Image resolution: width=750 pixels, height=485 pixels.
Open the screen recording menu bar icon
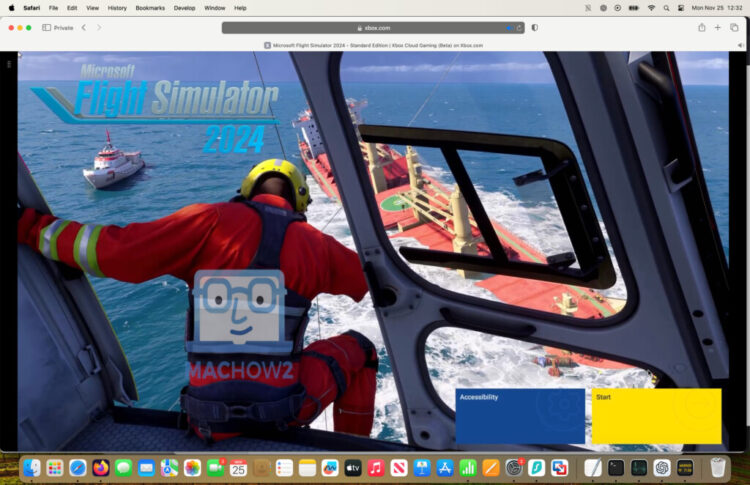(x=618, y=8)
